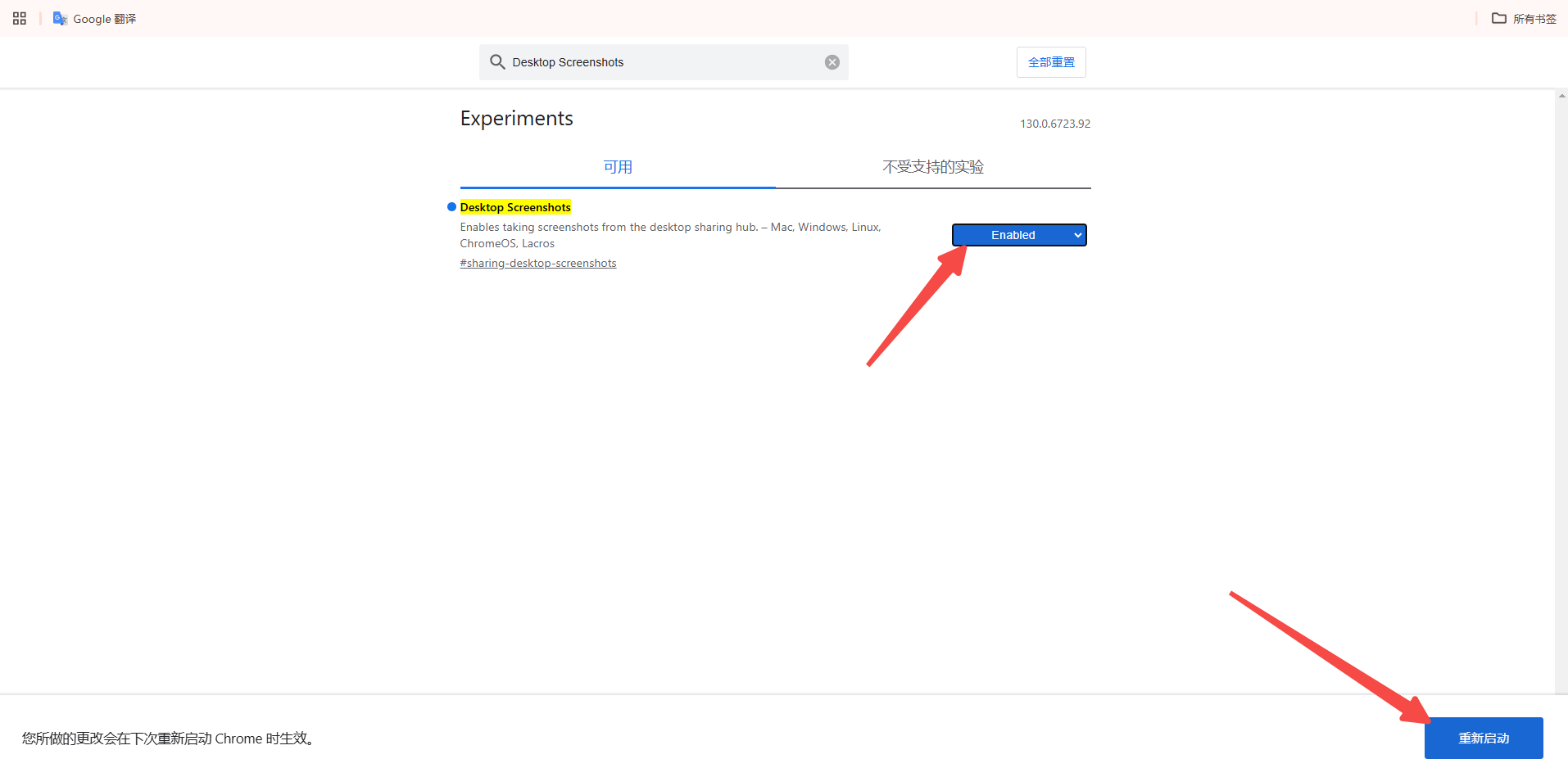Click the 全部重置 button
The height and width of the screenshot is (777, 1568).
tap(1051, 62)
